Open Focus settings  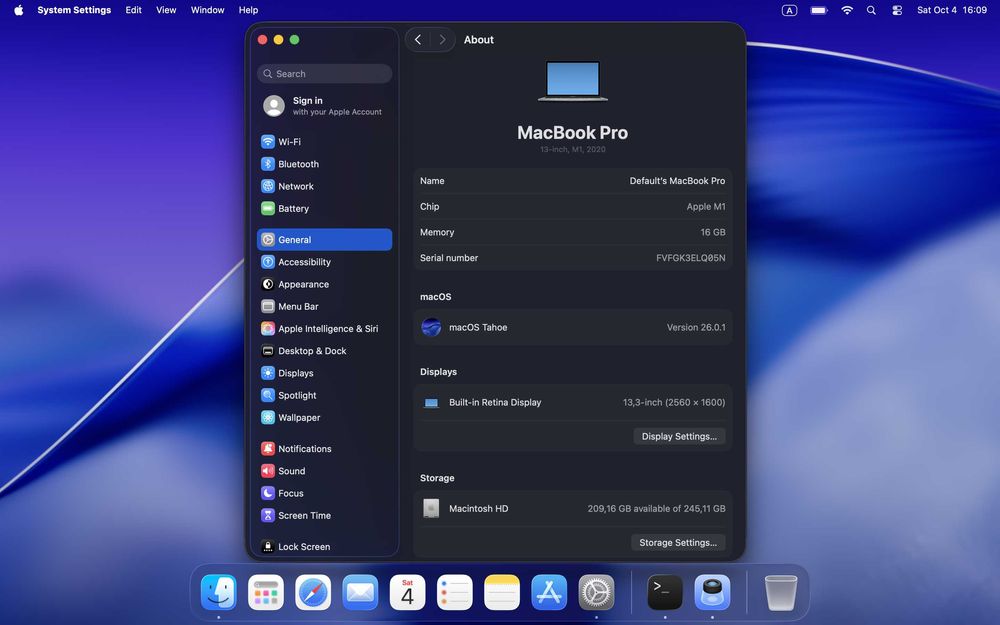(x=324, y=494)
